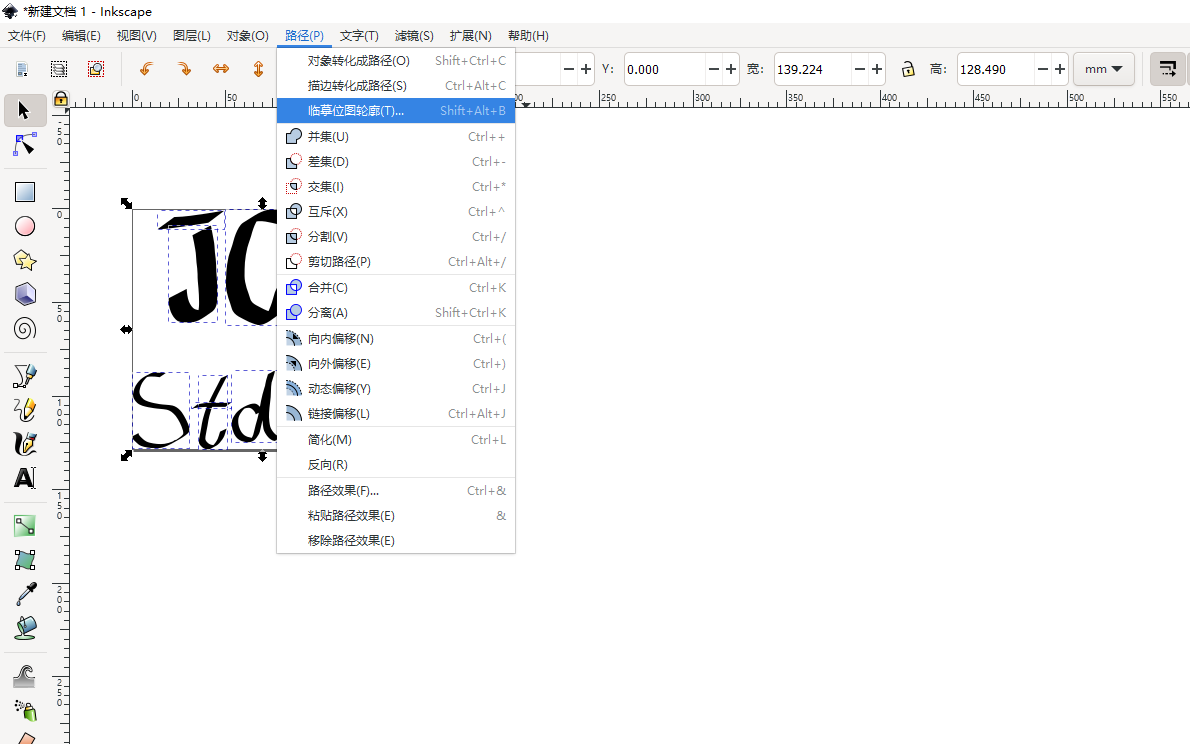Choose 剪切路径(P)
1190x744 pixels.
pyautogui.click(x=396, y=262)
